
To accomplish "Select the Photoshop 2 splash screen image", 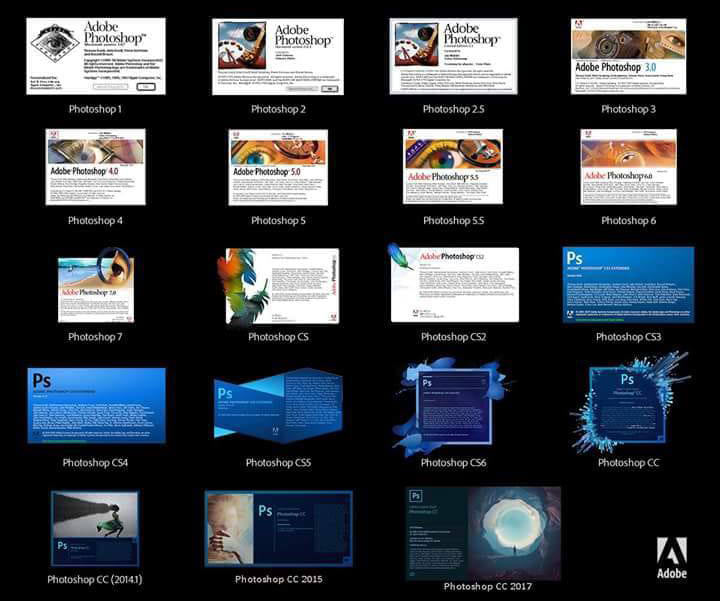I will (278, 56).
